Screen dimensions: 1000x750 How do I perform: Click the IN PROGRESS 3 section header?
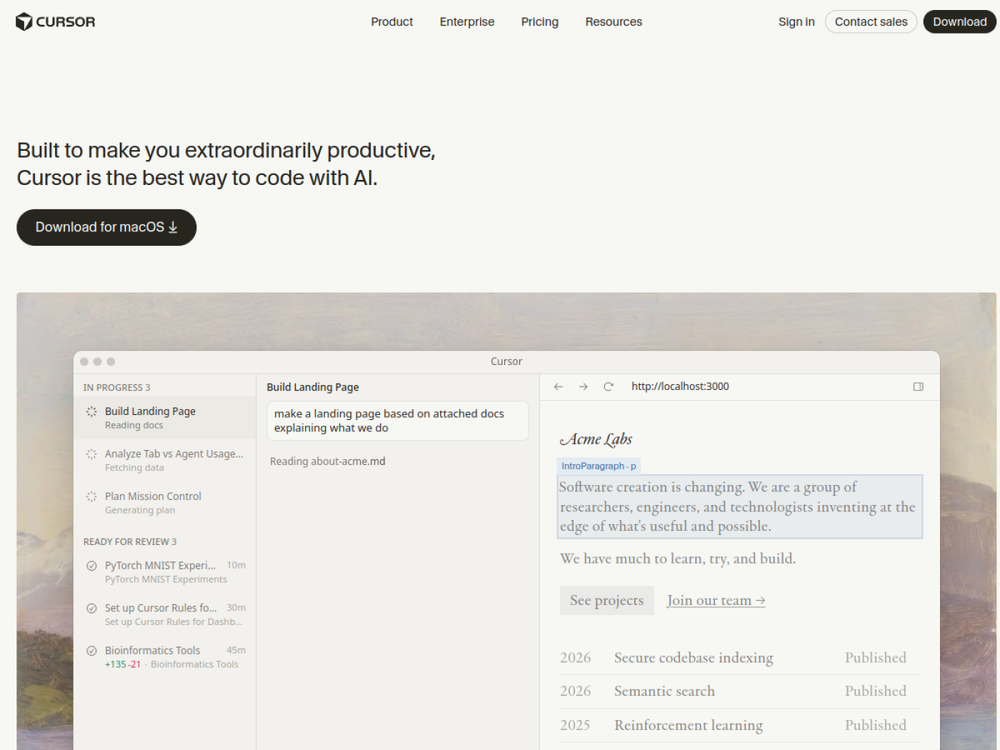point(117,388)
